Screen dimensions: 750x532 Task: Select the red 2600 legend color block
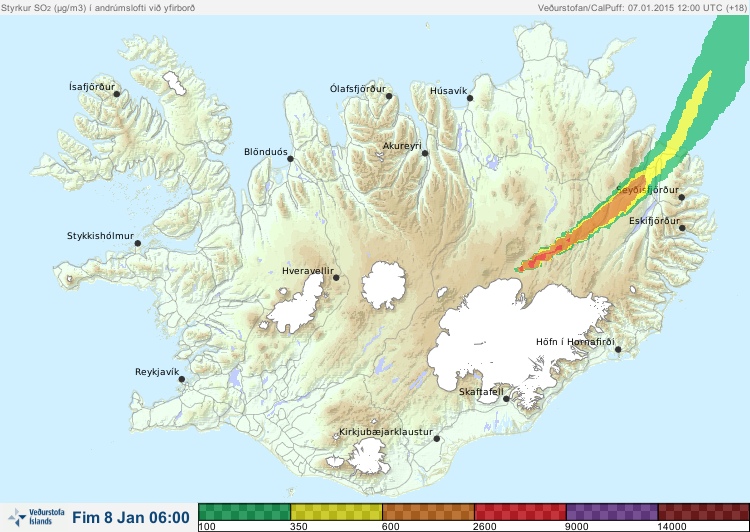[520, 512]
